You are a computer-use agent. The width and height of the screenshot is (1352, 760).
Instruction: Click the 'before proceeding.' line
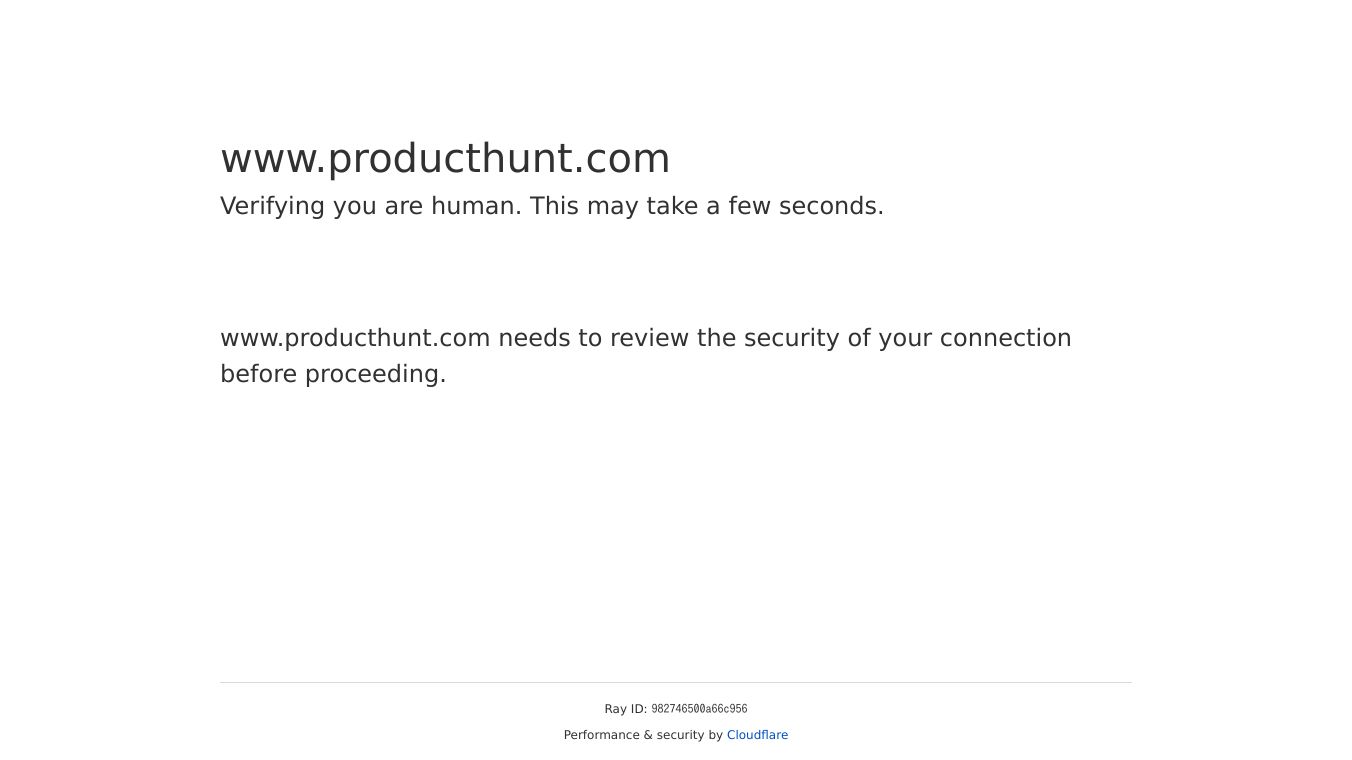(333, 374)
